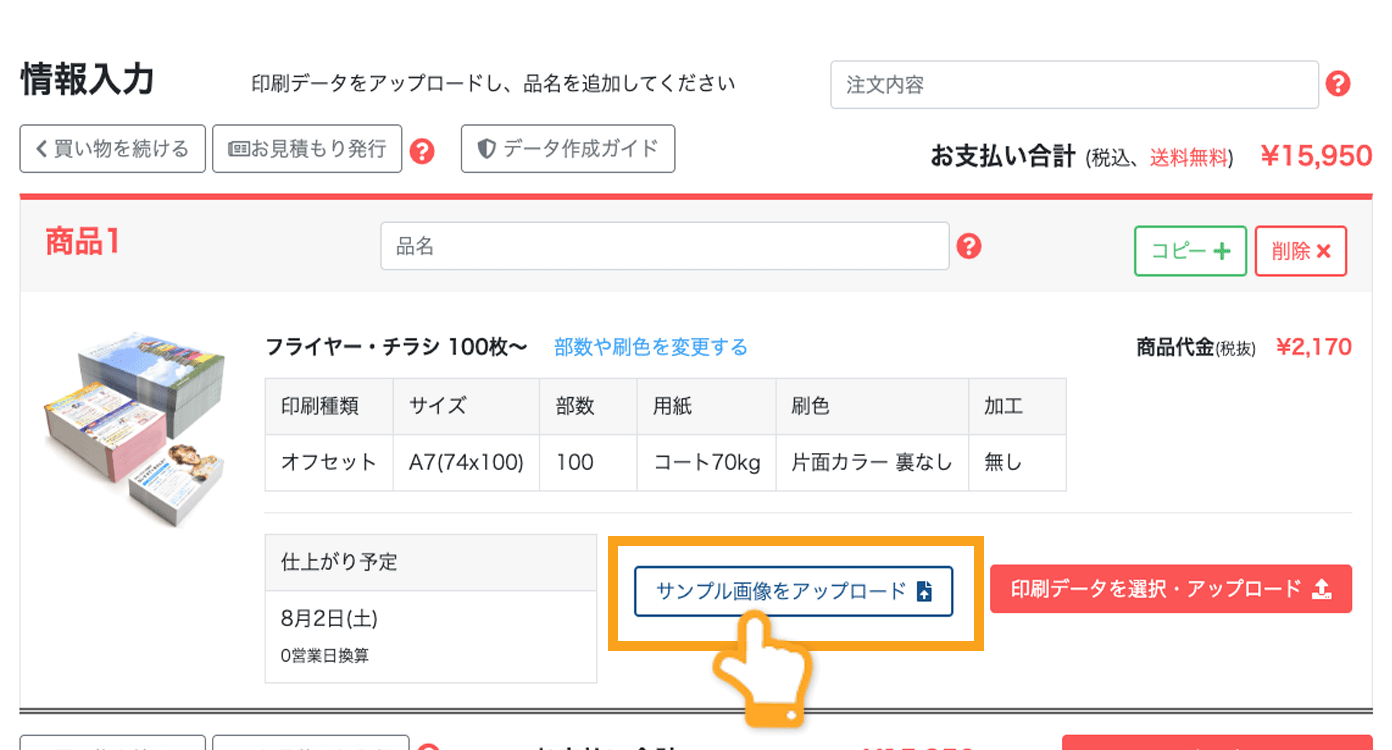Screen dimensions: 1392x750
Task: Click the コピー button for 商品1
Action: click(x=1189, y=251)
